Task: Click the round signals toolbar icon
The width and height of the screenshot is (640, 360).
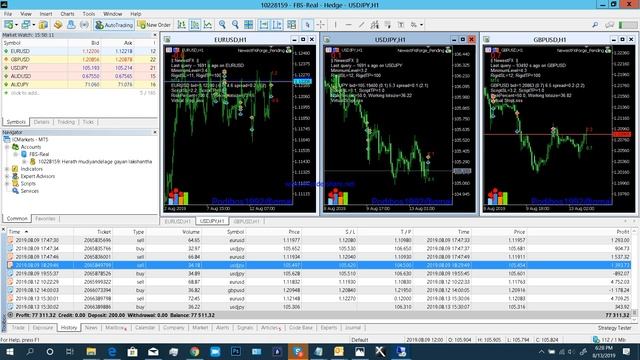Action: click(84, 25)
